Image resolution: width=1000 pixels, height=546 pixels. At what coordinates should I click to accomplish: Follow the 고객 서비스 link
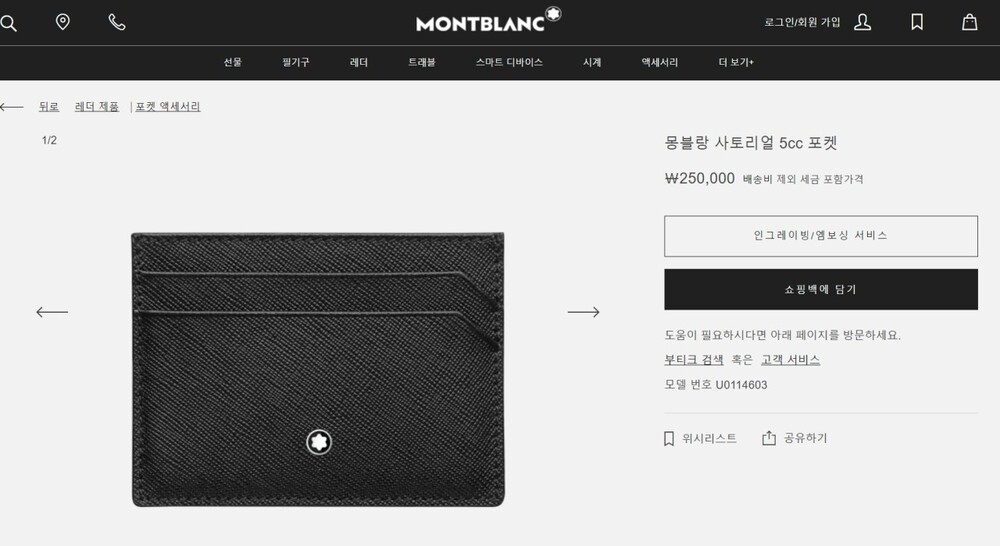pos(790,360)
